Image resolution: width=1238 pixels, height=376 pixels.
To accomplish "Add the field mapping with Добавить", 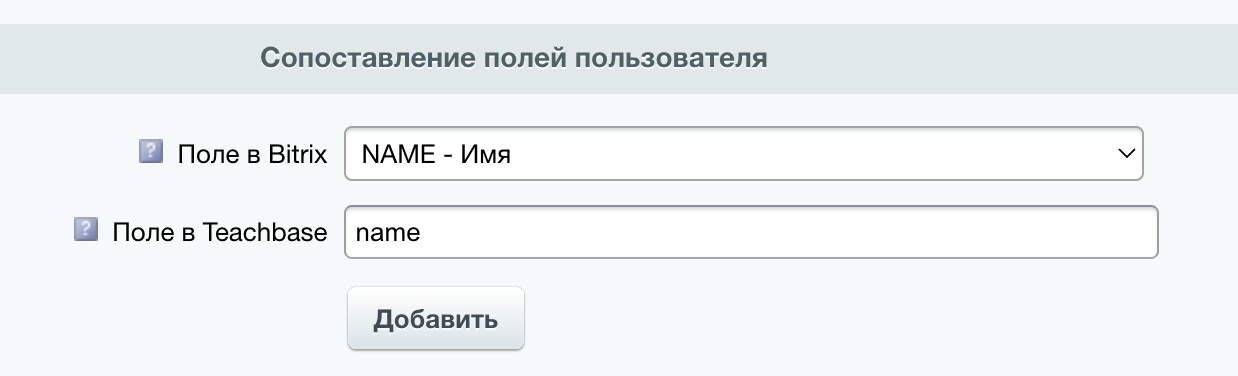I will [x=436, y=319].
